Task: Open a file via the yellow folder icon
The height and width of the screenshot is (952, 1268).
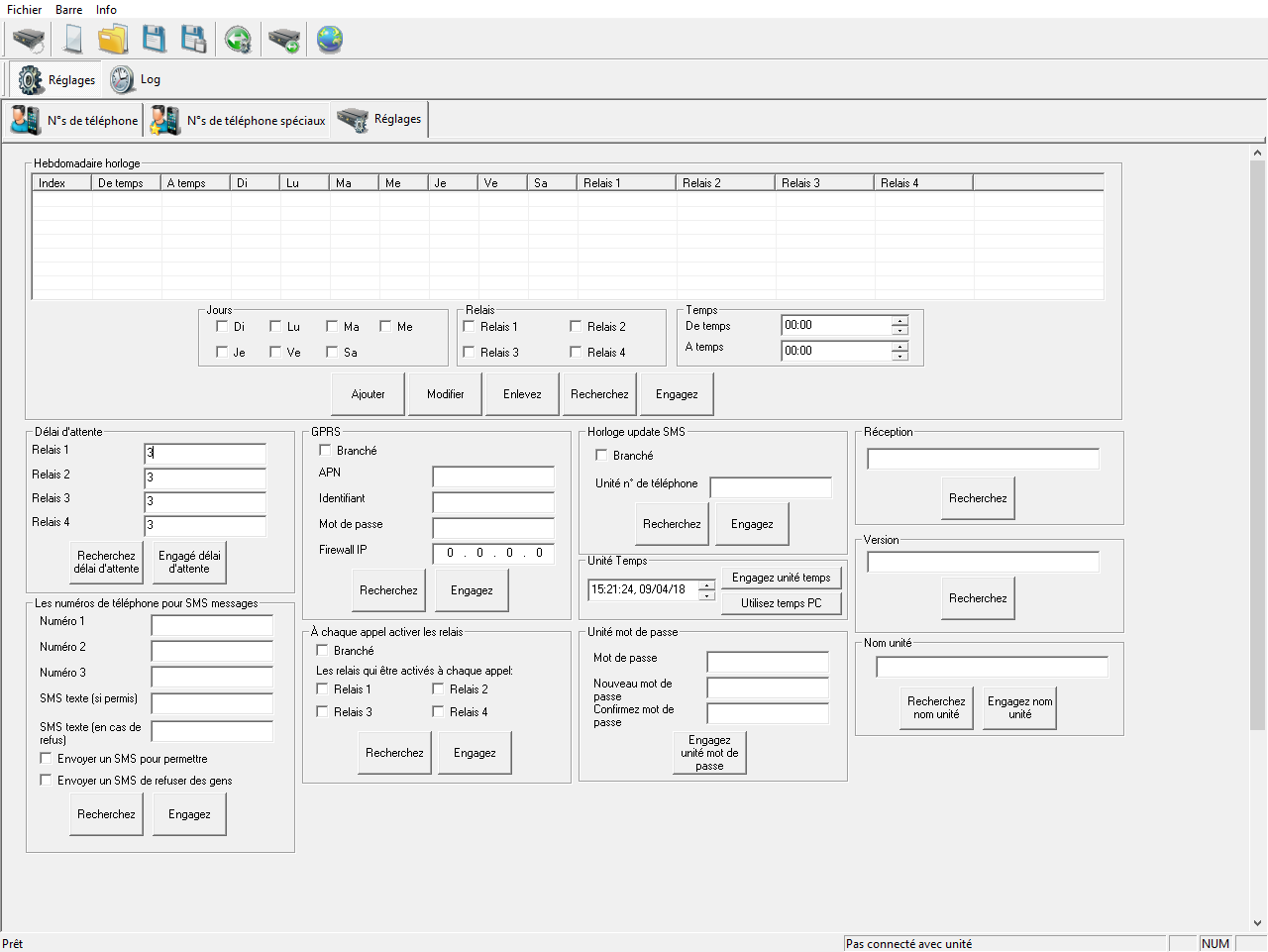Action: pos(113,40)
